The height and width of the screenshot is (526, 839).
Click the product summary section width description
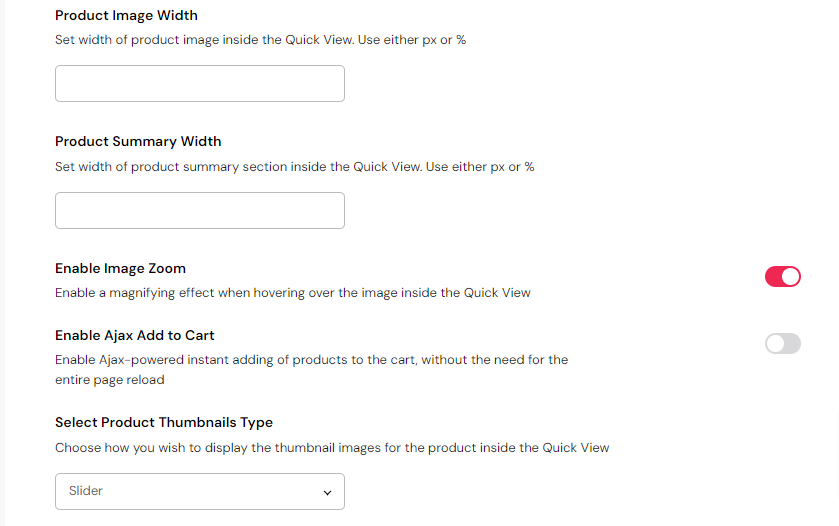[294, 167]
